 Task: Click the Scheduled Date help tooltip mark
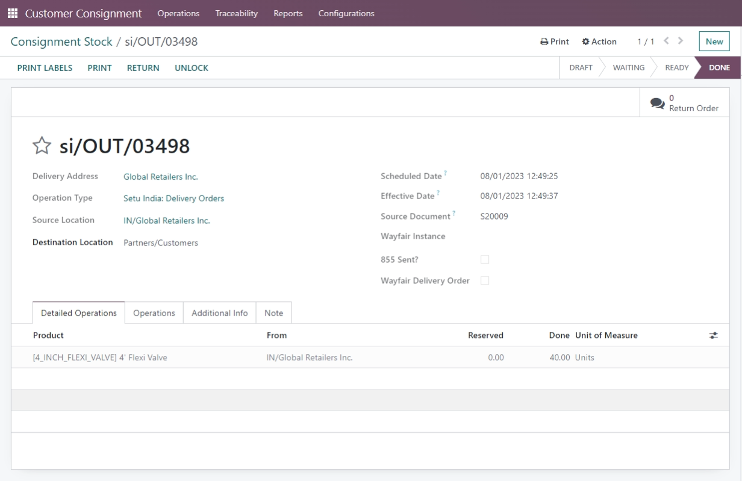[445, 173]
